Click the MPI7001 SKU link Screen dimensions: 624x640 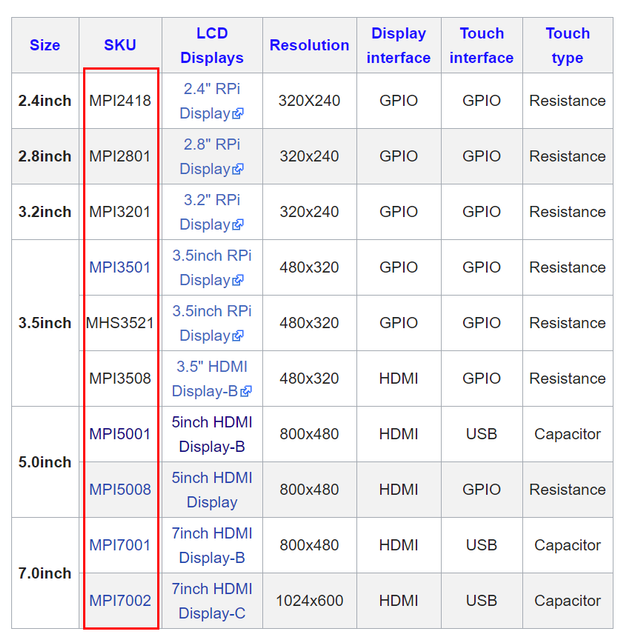click(x=120, y=545)
